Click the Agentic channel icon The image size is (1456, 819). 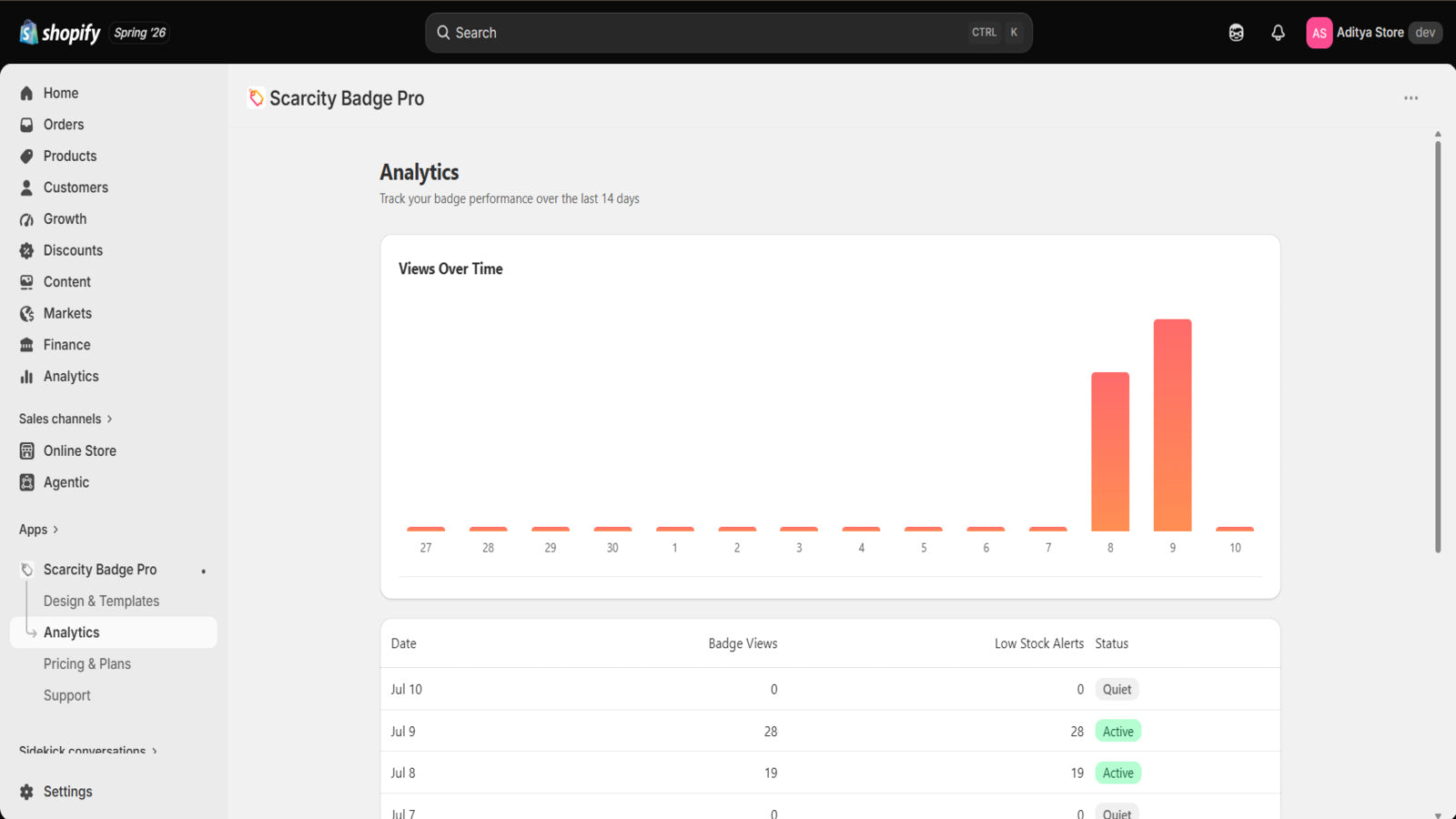coord(26,482)
